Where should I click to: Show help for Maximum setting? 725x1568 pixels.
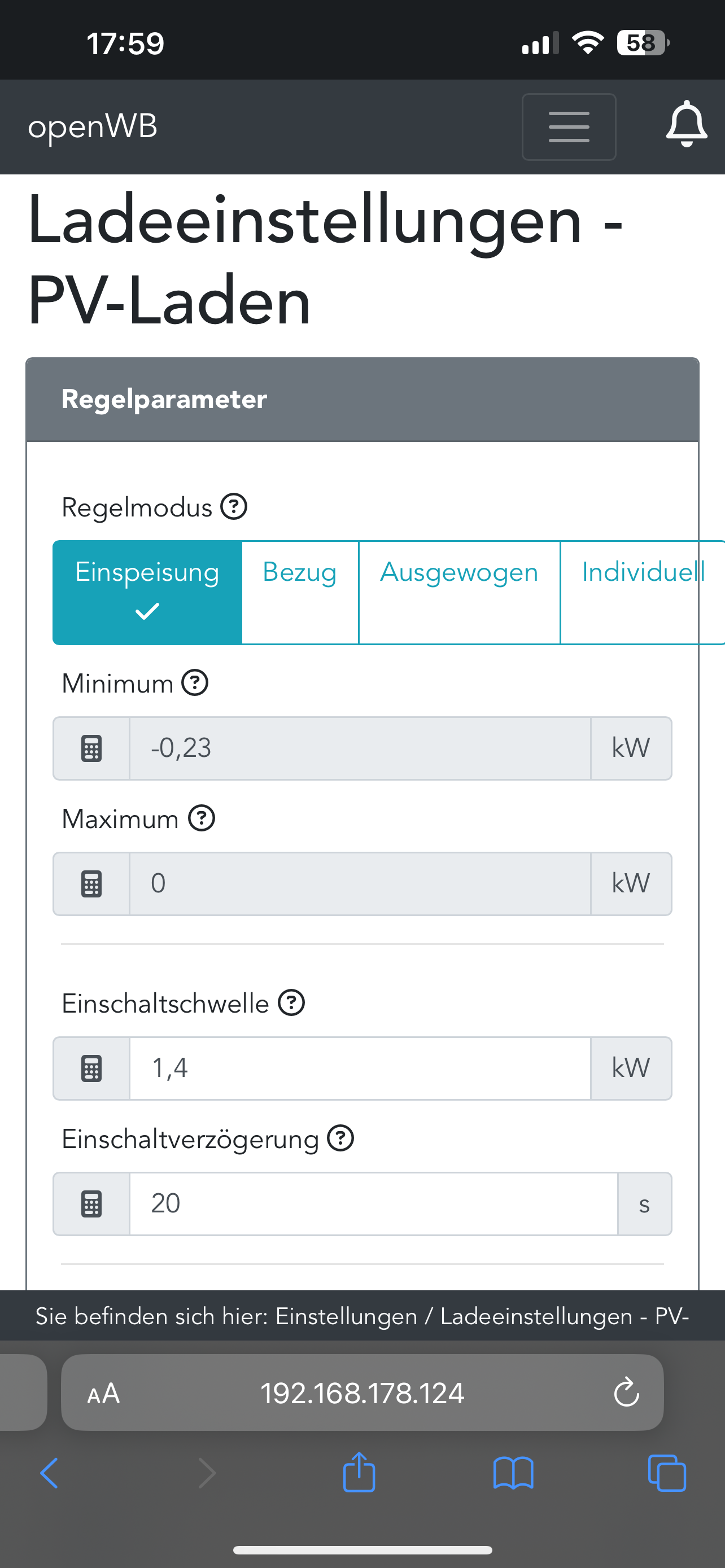[x=202, y=818]
